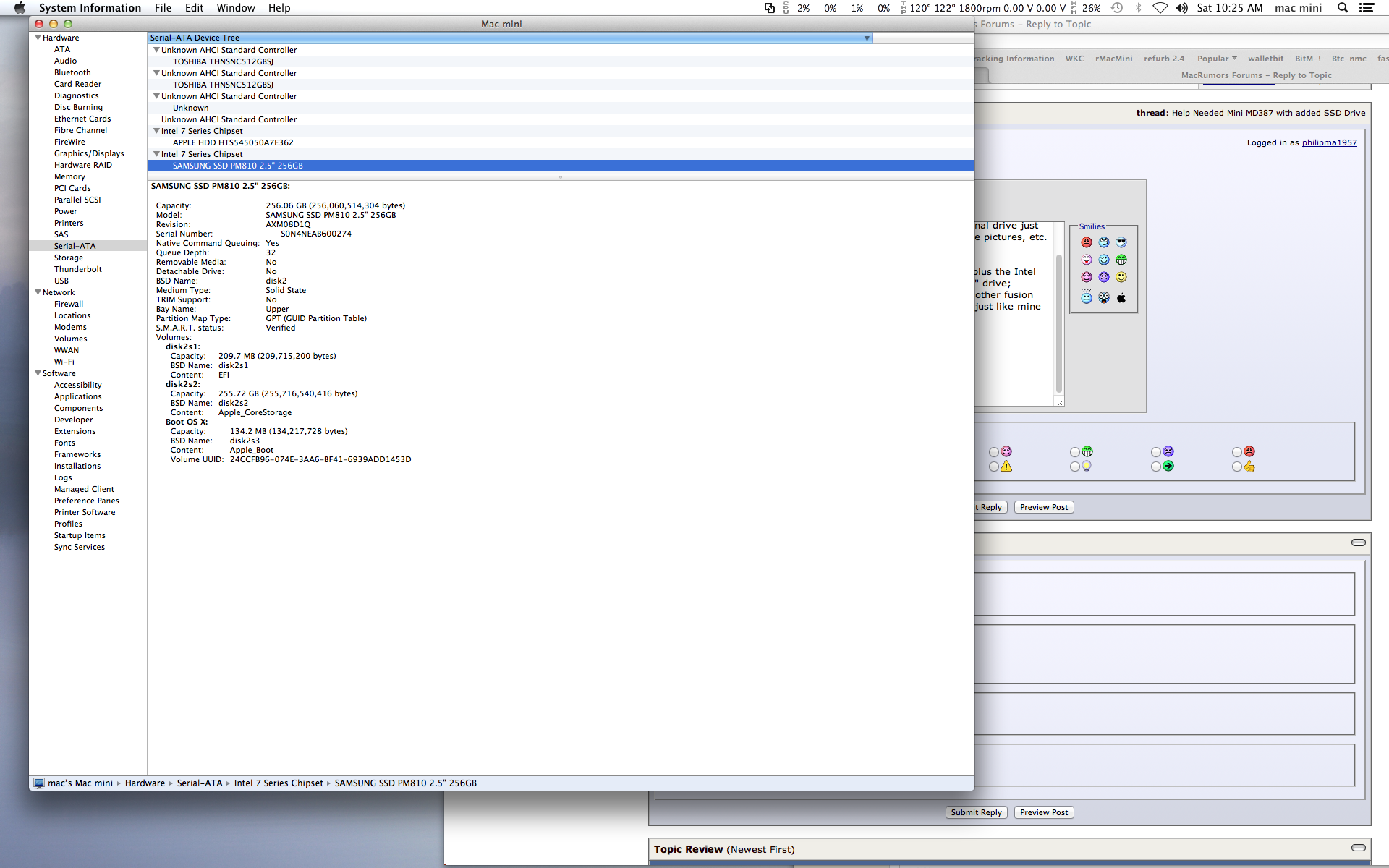The image size is (1389, 868).
Task: Open the Serial-ATA Device Tree column dropdown
Action: click(867, 38)
